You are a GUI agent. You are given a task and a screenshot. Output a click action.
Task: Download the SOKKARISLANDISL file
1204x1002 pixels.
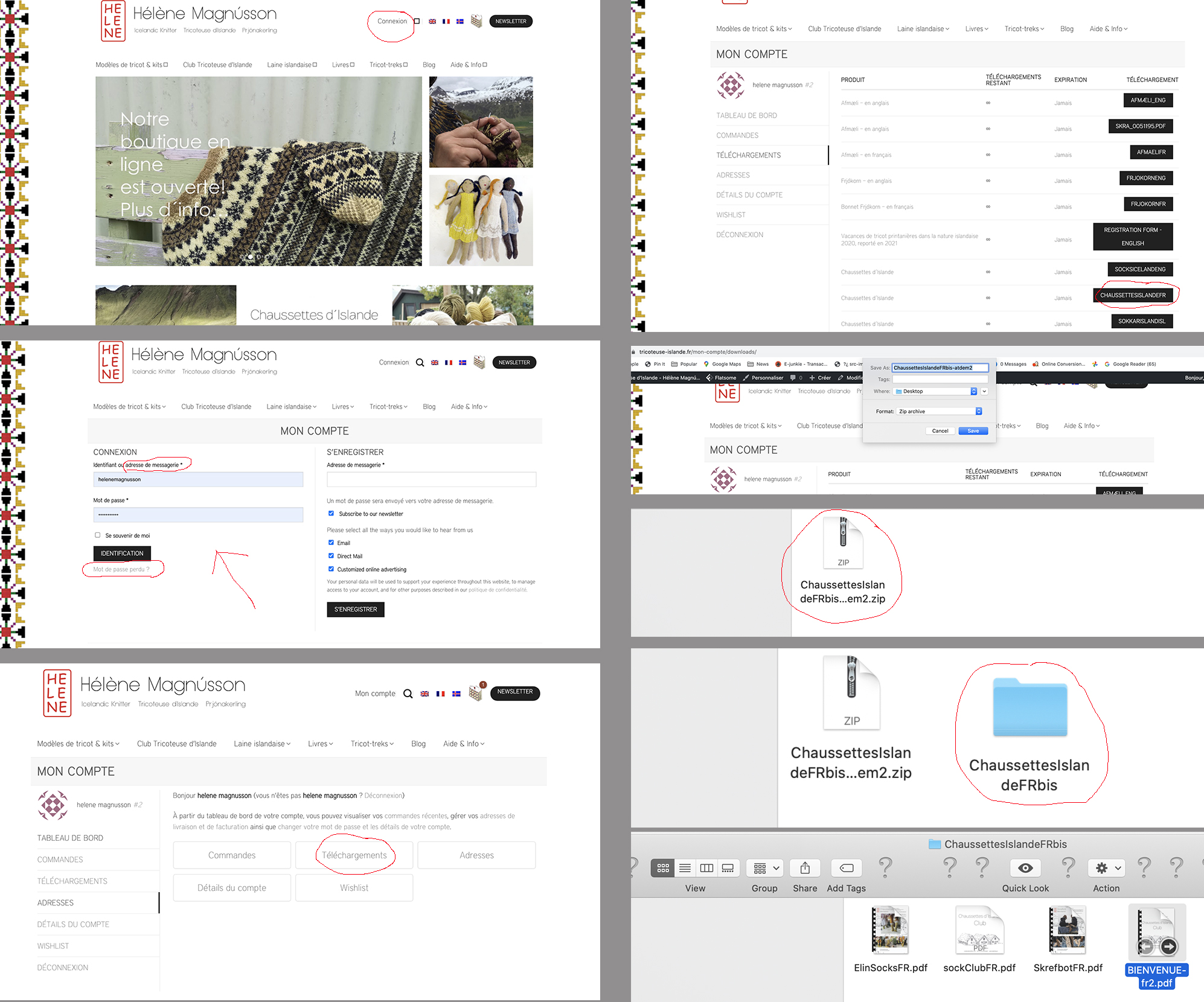[1142, 321]
